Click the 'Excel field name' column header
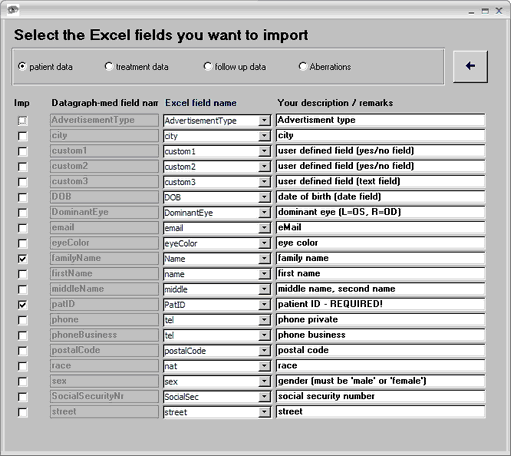 coord(201,103)
